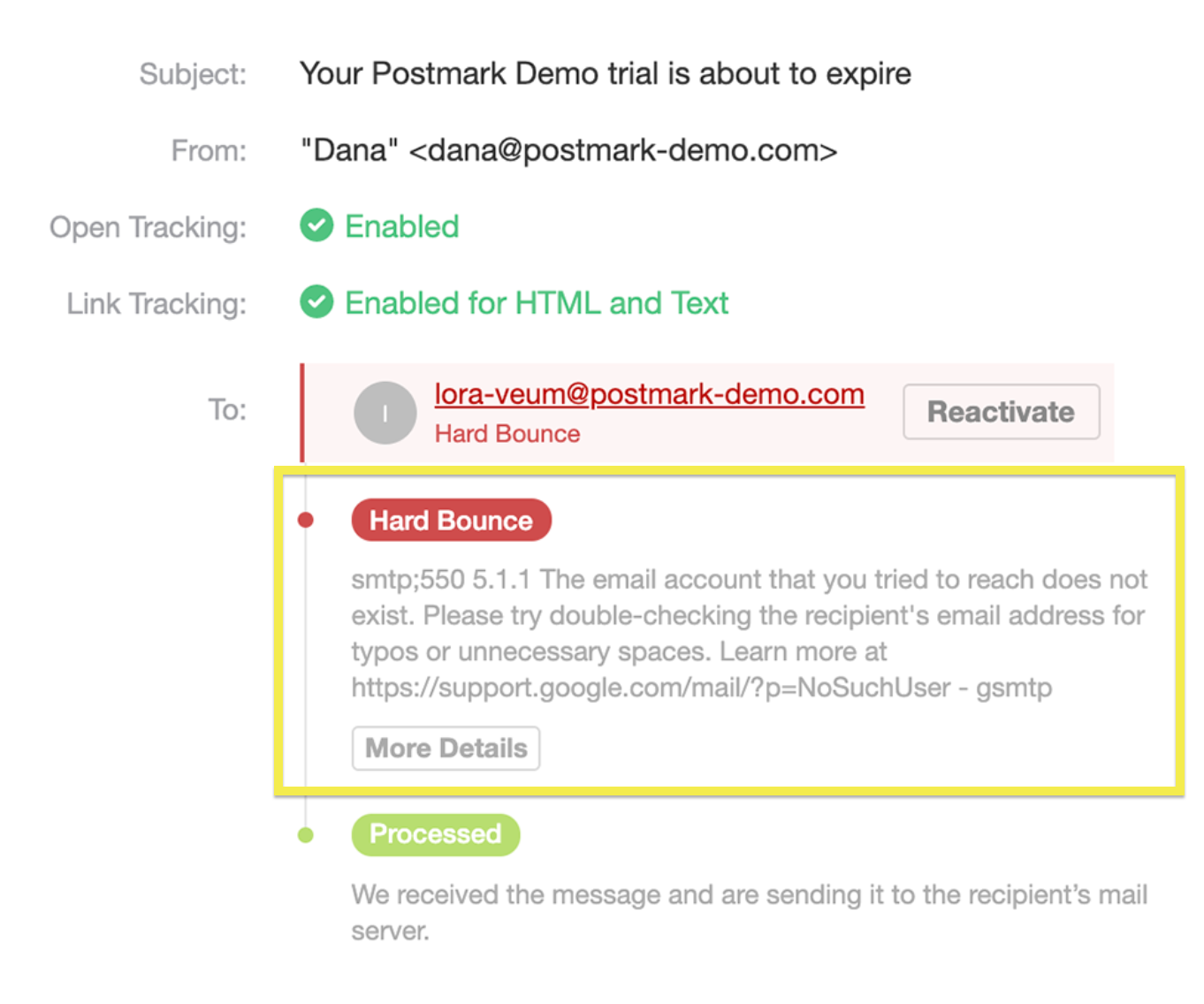1204x1004 pixels.
Task: Click the Link Tracking field label
Action: [x=156, y=304]
